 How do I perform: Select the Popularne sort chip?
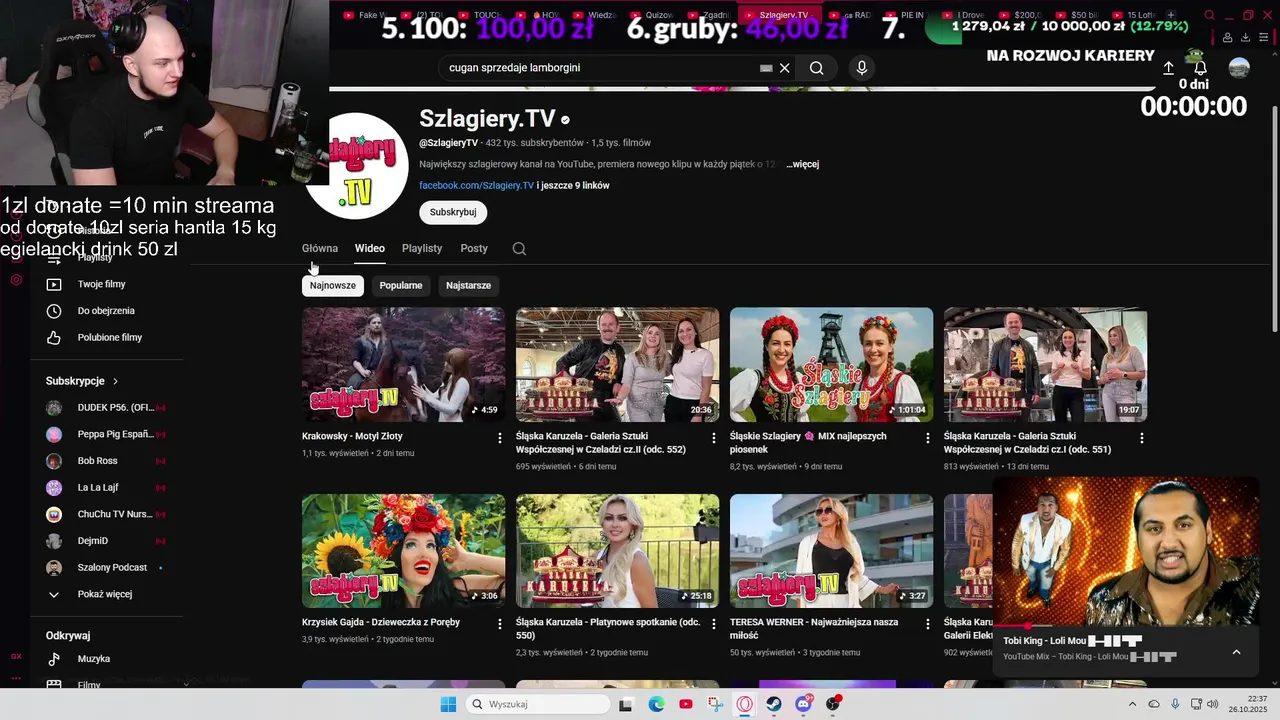pyautogui.click(x=401, y=286)
